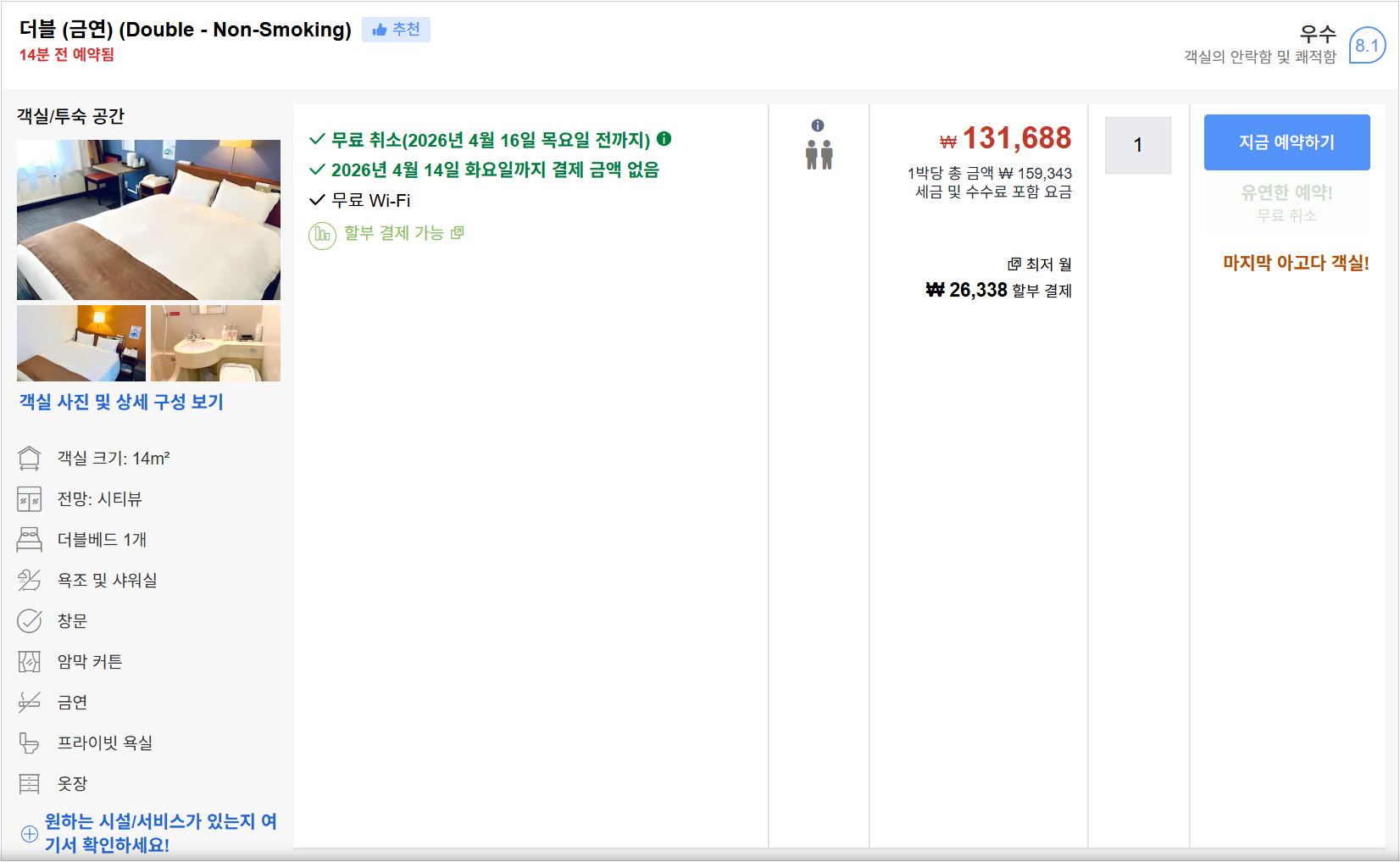Click the 14분 전 예약됨 text
Viewport: 1400px width, 862px height.
67,54
